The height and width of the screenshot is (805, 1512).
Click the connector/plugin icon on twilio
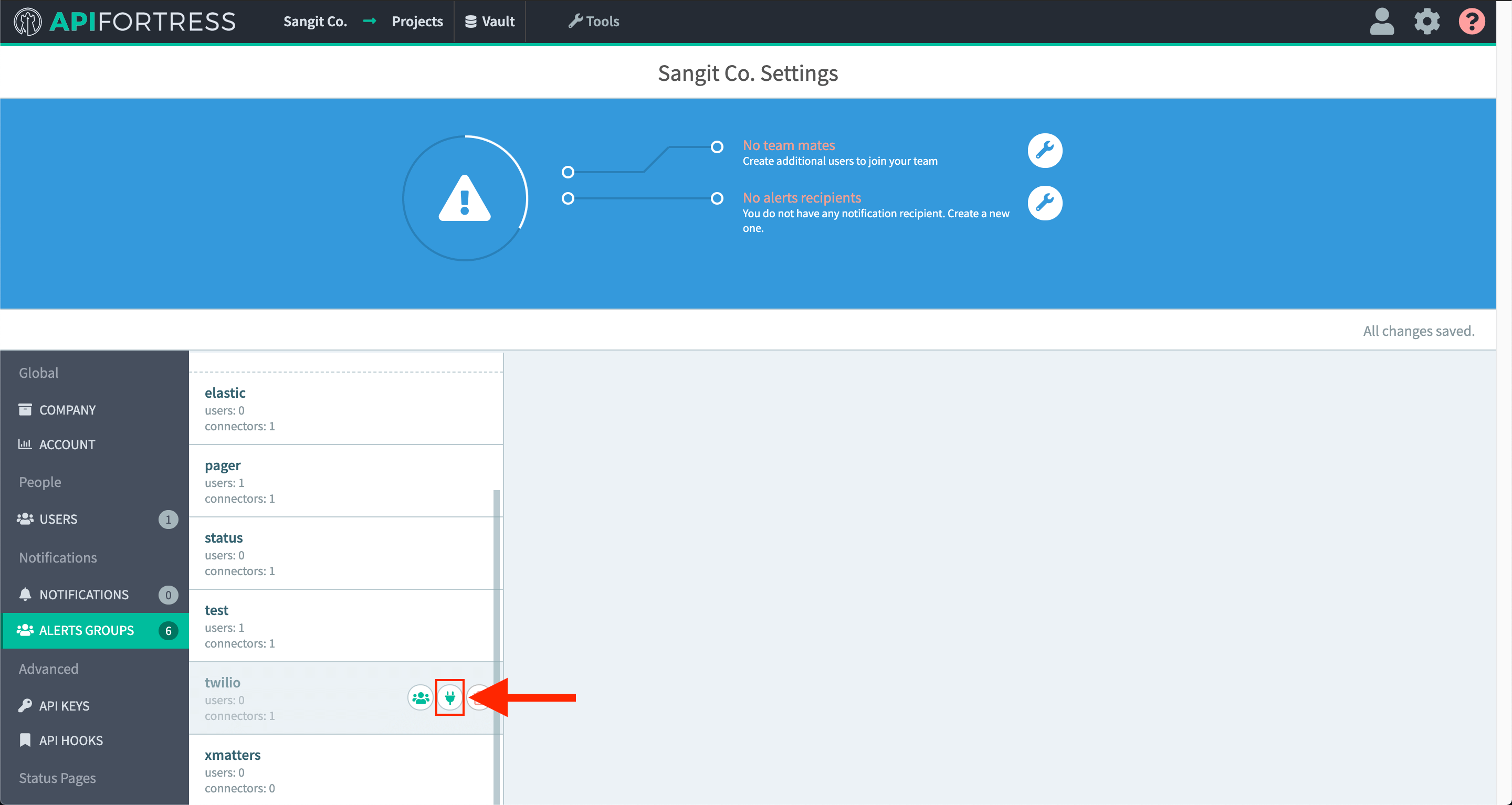pos(449,698)
